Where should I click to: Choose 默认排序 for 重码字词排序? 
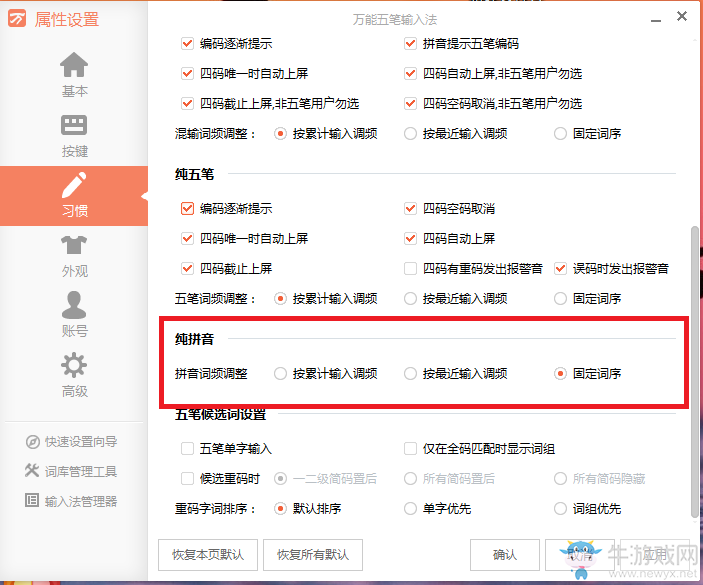pos(280,509)
